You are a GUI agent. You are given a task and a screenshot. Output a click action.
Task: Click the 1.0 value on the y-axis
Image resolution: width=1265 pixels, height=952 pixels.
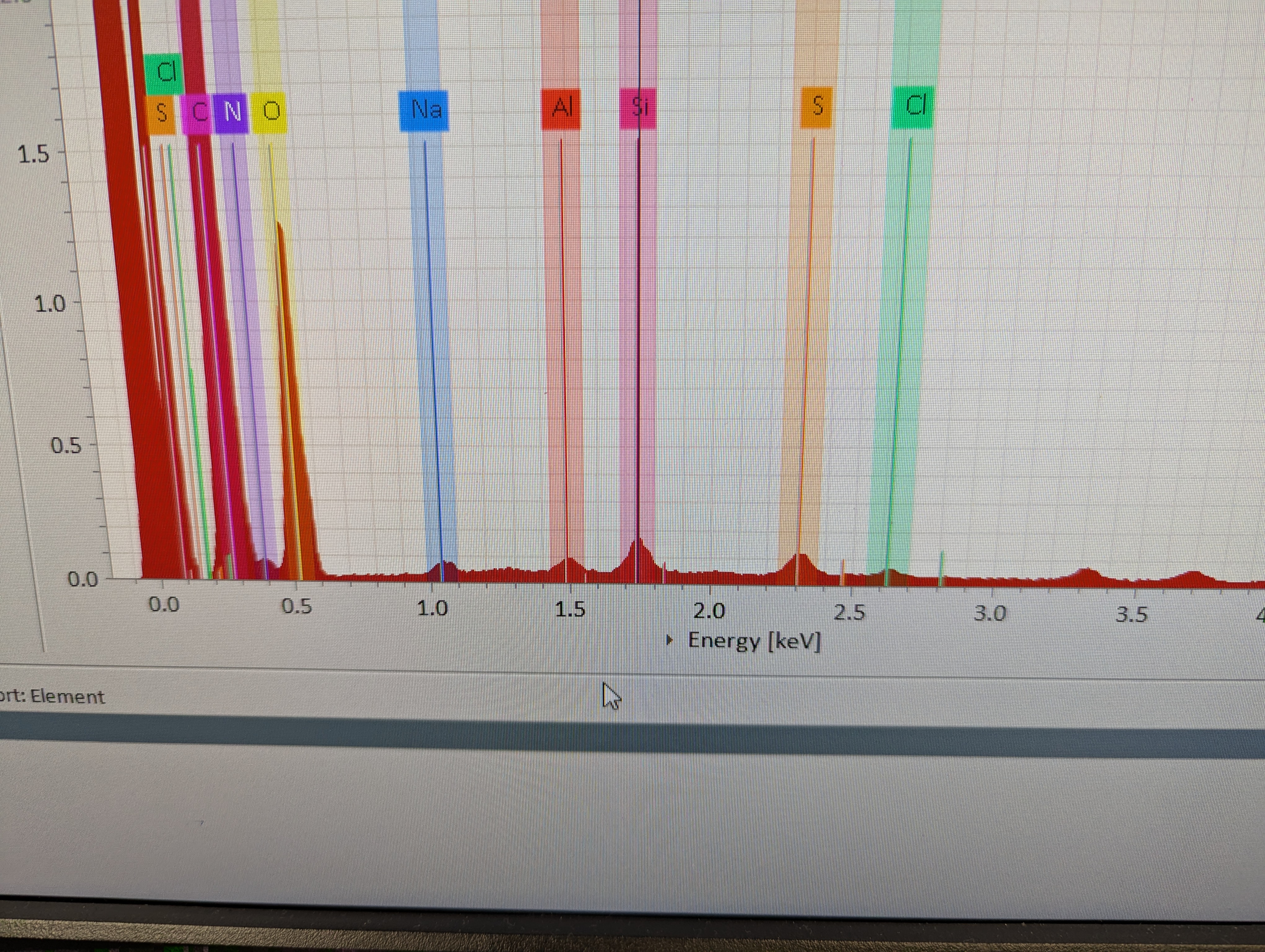click(50, 303)
